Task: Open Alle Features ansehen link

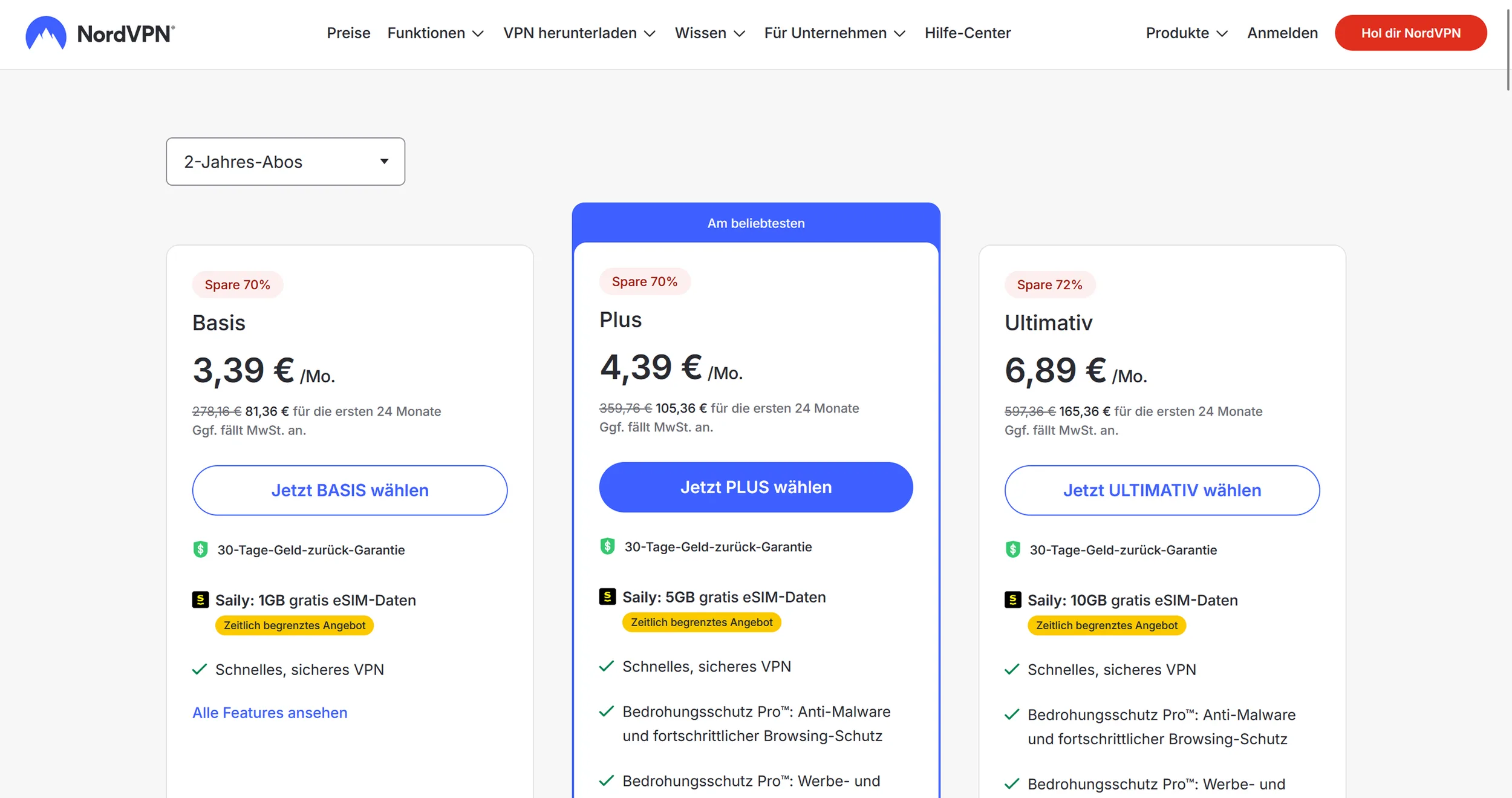Action: [270, 713]
